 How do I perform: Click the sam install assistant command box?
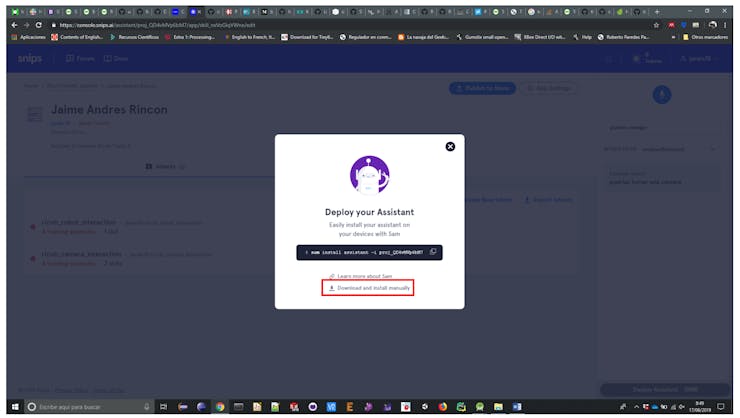point(369,252)
